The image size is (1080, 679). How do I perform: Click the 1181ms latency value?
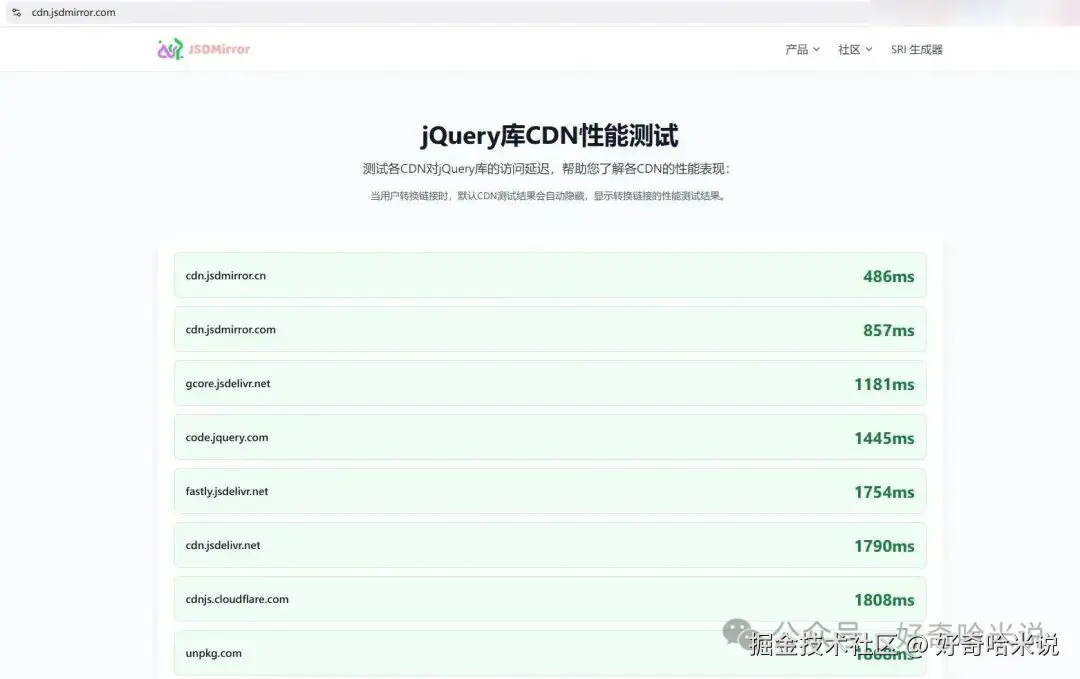pyautogui.click(x=884, y=384)
